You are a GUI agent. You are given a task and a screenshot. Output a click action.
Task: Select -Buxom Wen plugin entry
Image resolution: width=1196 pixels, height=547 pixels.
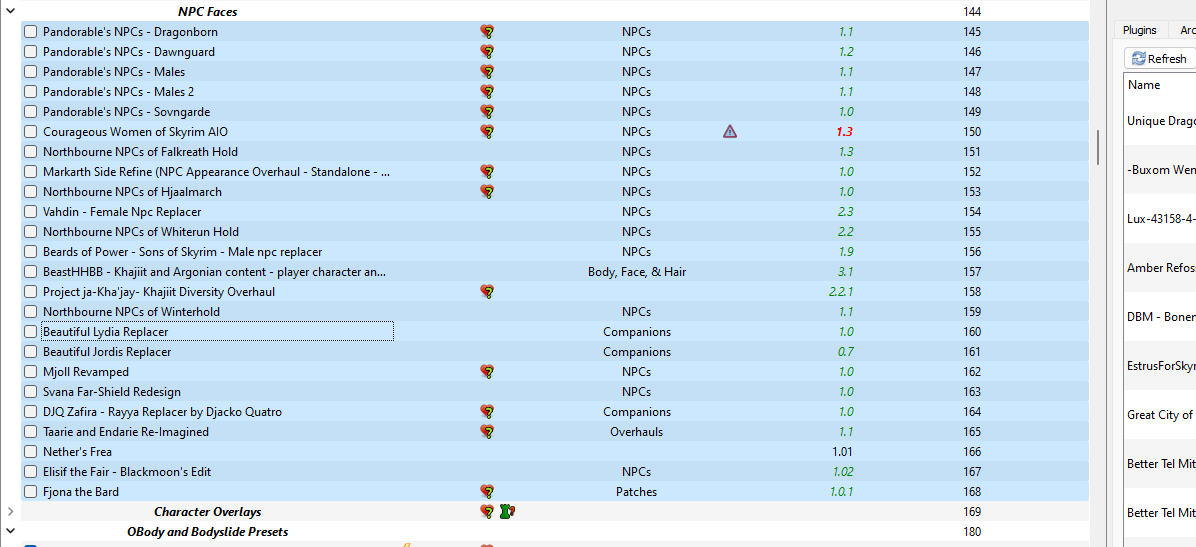click(1161, 169)
